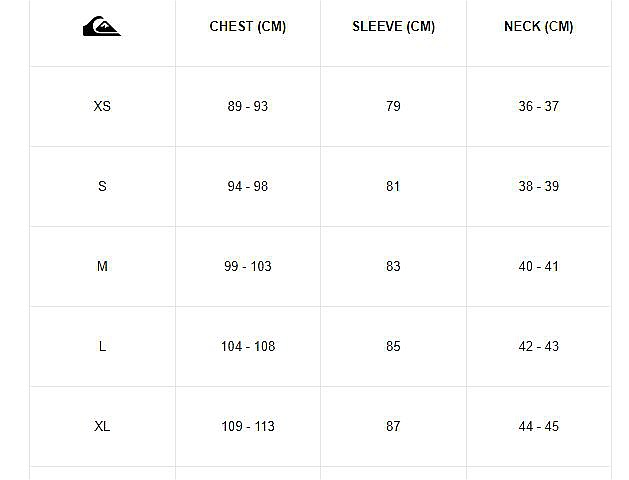
Task: Click chest measurement 104 - 108
Action: [x=247, y=346]
